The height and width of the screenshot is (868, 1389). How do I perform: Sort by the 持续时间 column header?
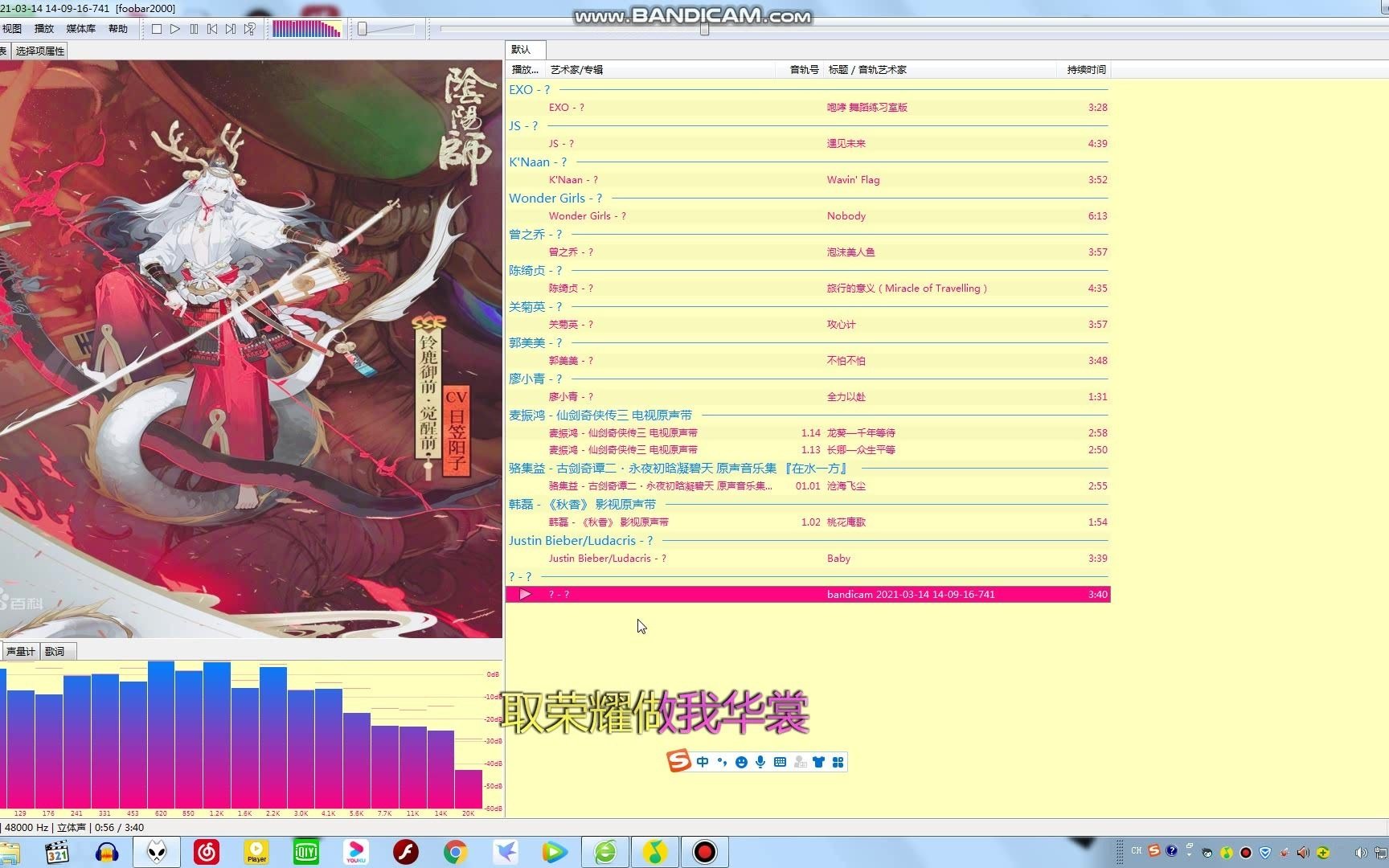pos(1084,70)
